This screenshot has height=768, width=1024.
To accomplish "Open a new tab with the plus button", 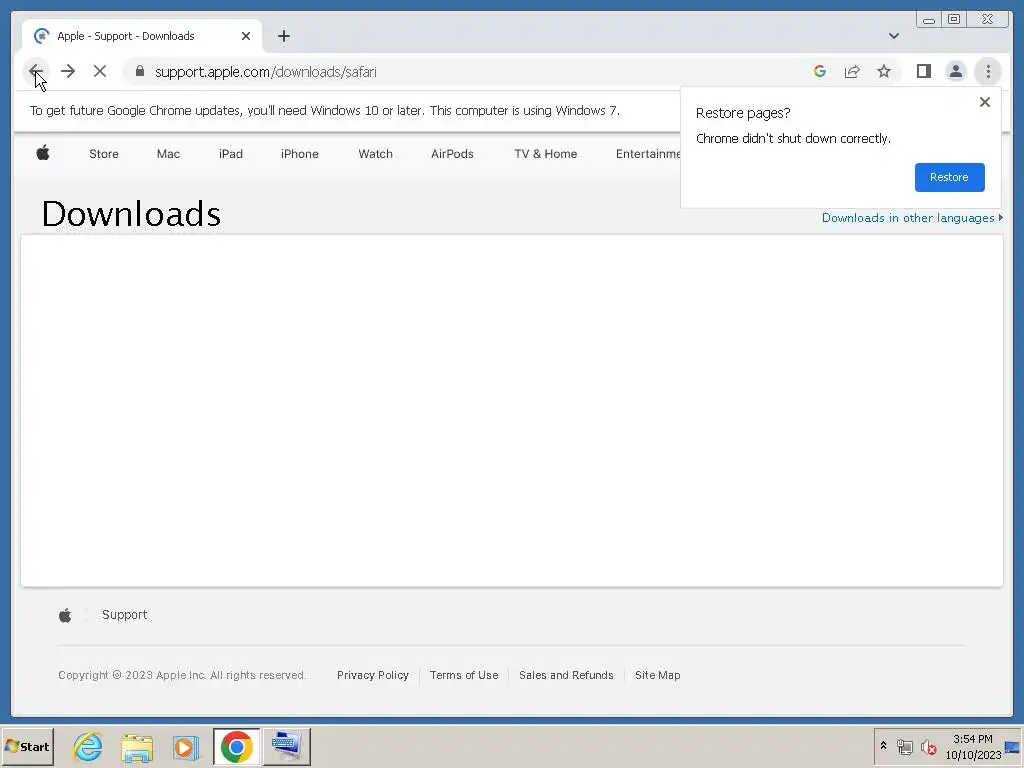I will 283,36.
